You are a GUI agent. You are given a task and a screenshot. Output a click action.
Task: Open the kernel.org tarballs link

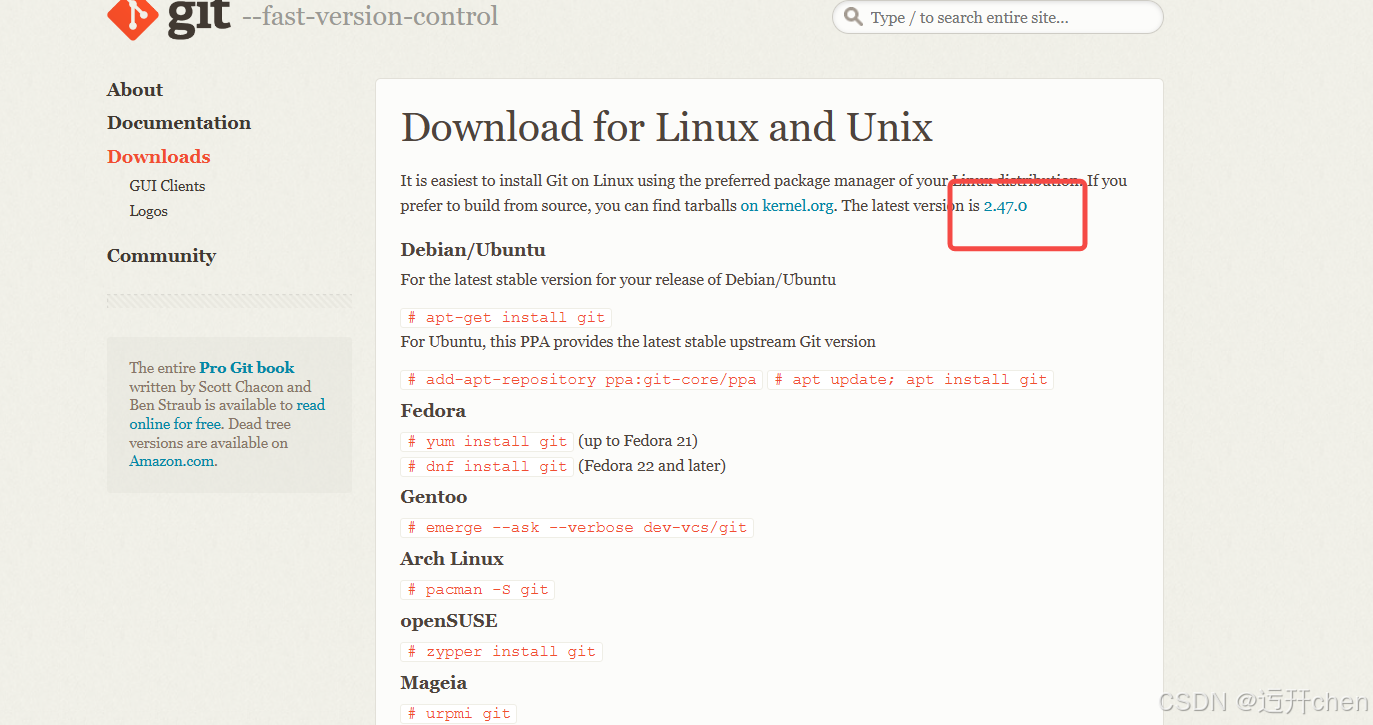[786, 205]
